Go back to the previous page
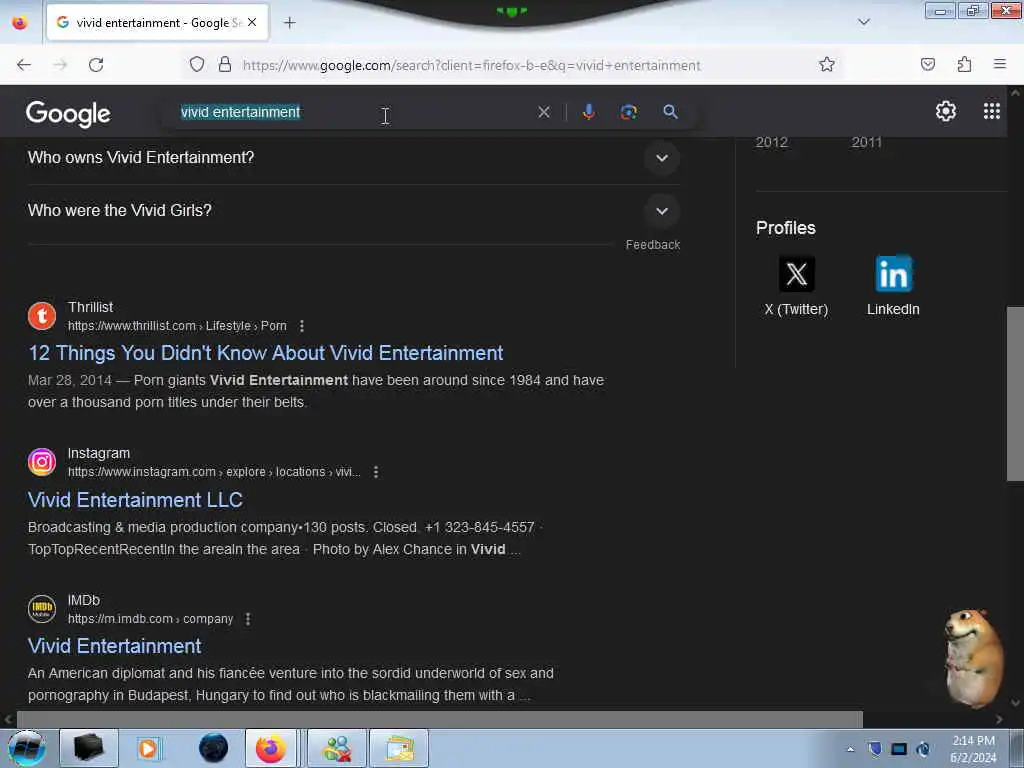Image resolution: width=1024 pixels, height=768 pixels. (24, 65)
